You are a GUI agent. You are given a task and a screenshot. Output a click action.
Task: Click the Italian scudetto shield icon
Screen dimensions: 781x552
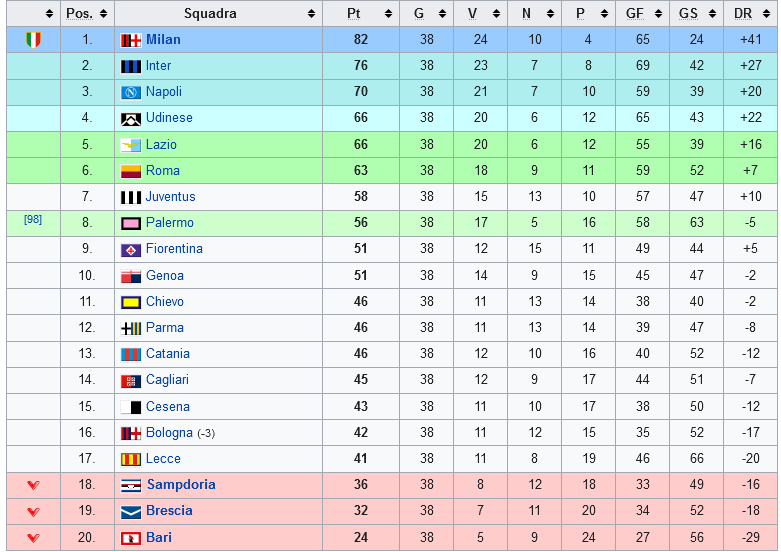coord(33,40)
